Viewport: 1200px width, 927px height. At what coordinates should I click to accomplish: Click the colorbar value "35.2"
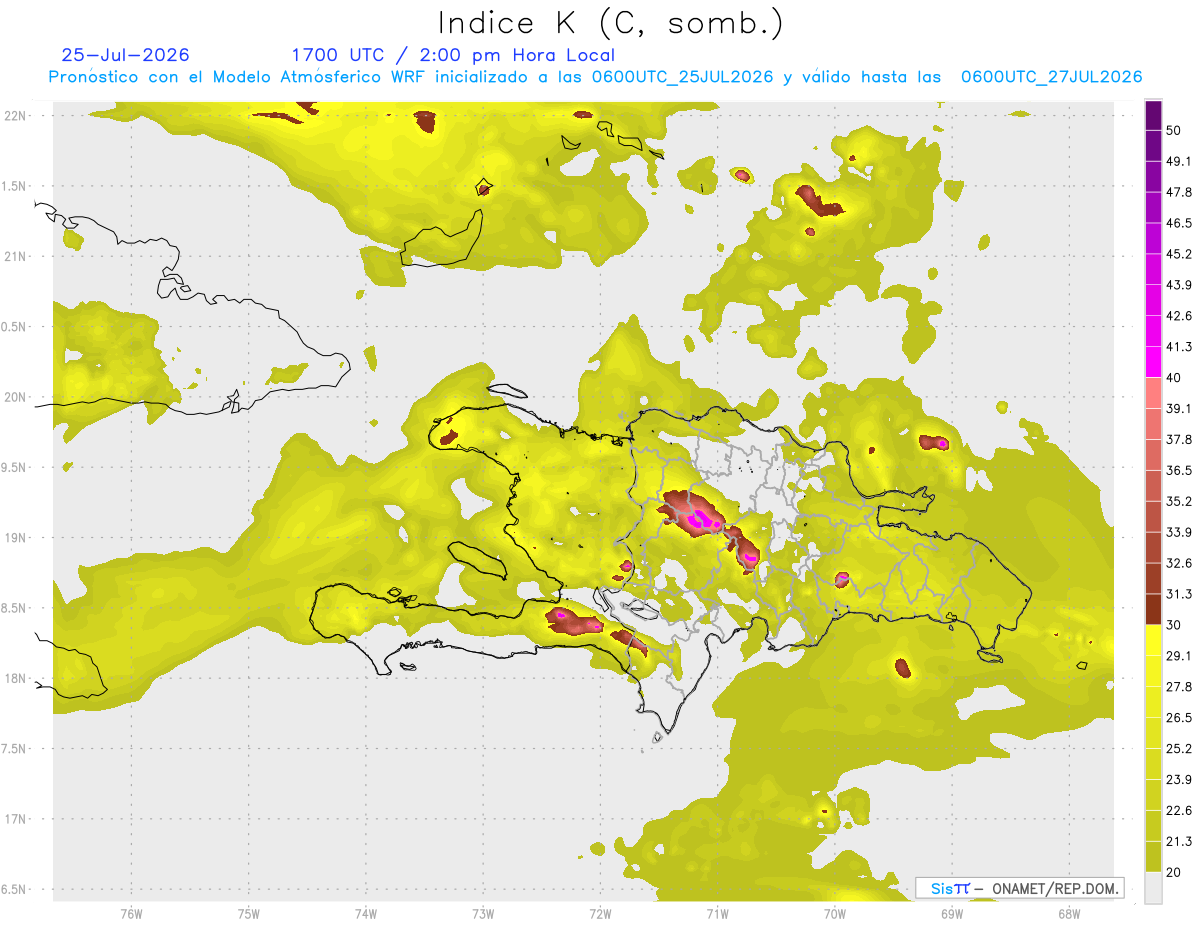point(1178,501)
